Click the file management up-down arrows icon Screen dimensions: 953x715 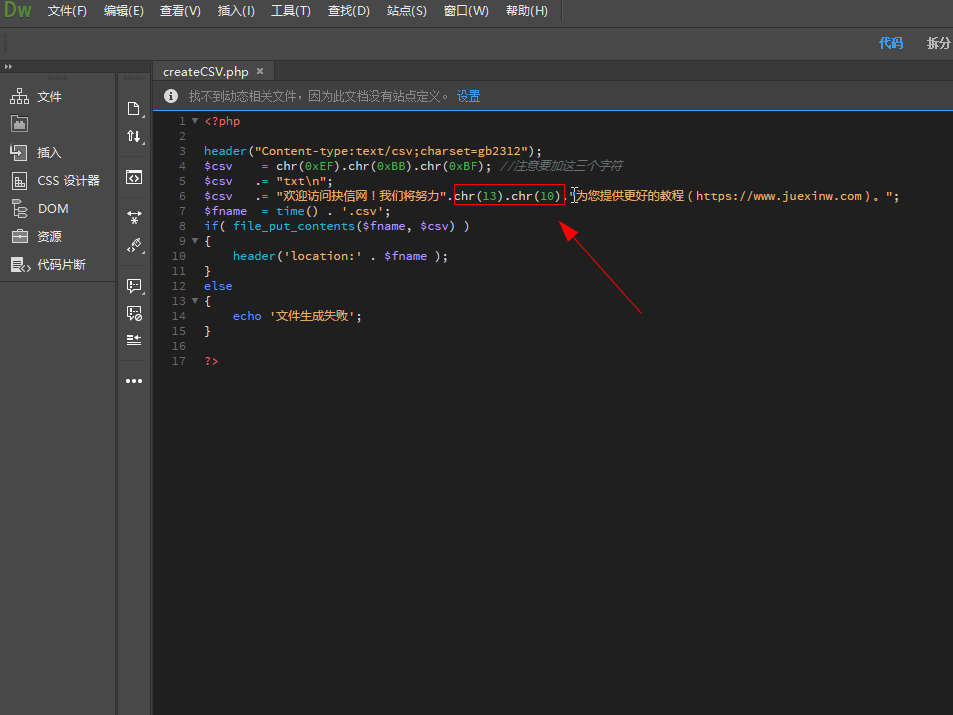(133, 136)
